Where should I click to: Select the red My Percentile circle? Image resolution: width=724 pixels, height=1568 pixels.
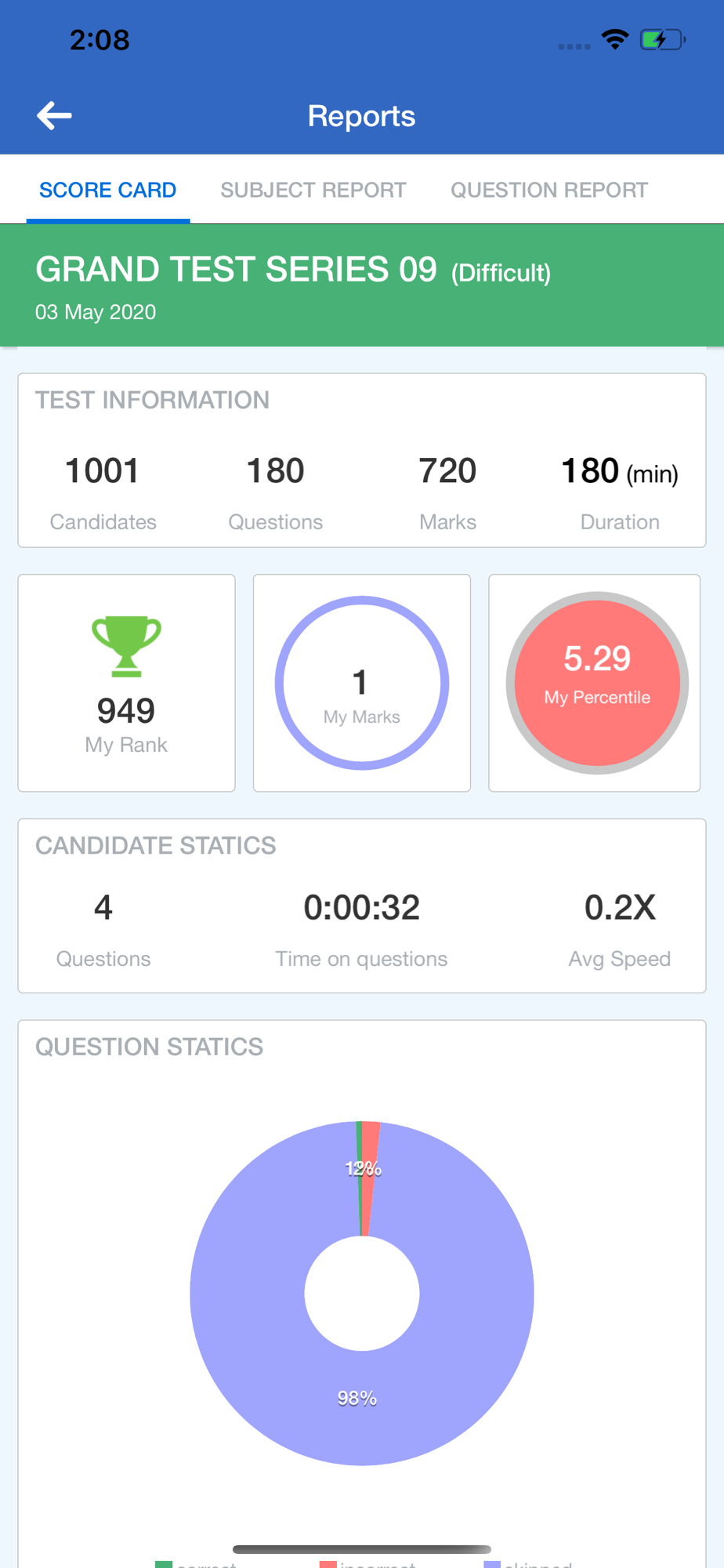pyautogui.click(x=597, y=683)
